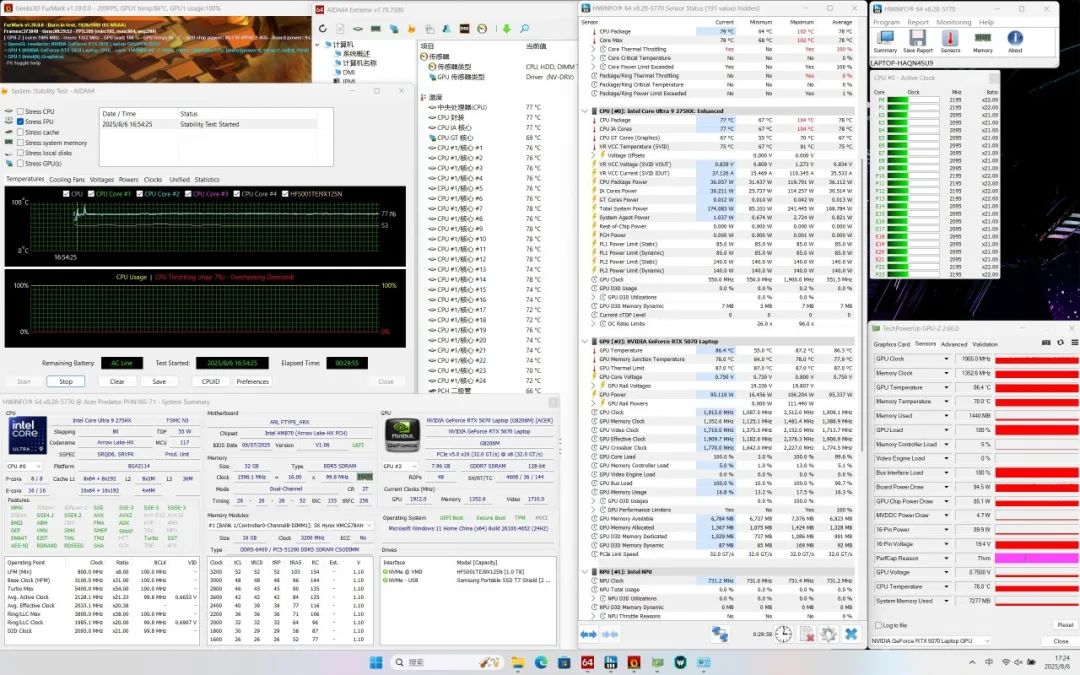Click the Bus Interface Load red bar in GPU-Z
The height and width of the screenshot is (675, 1080).
[x=1037, y=473]
